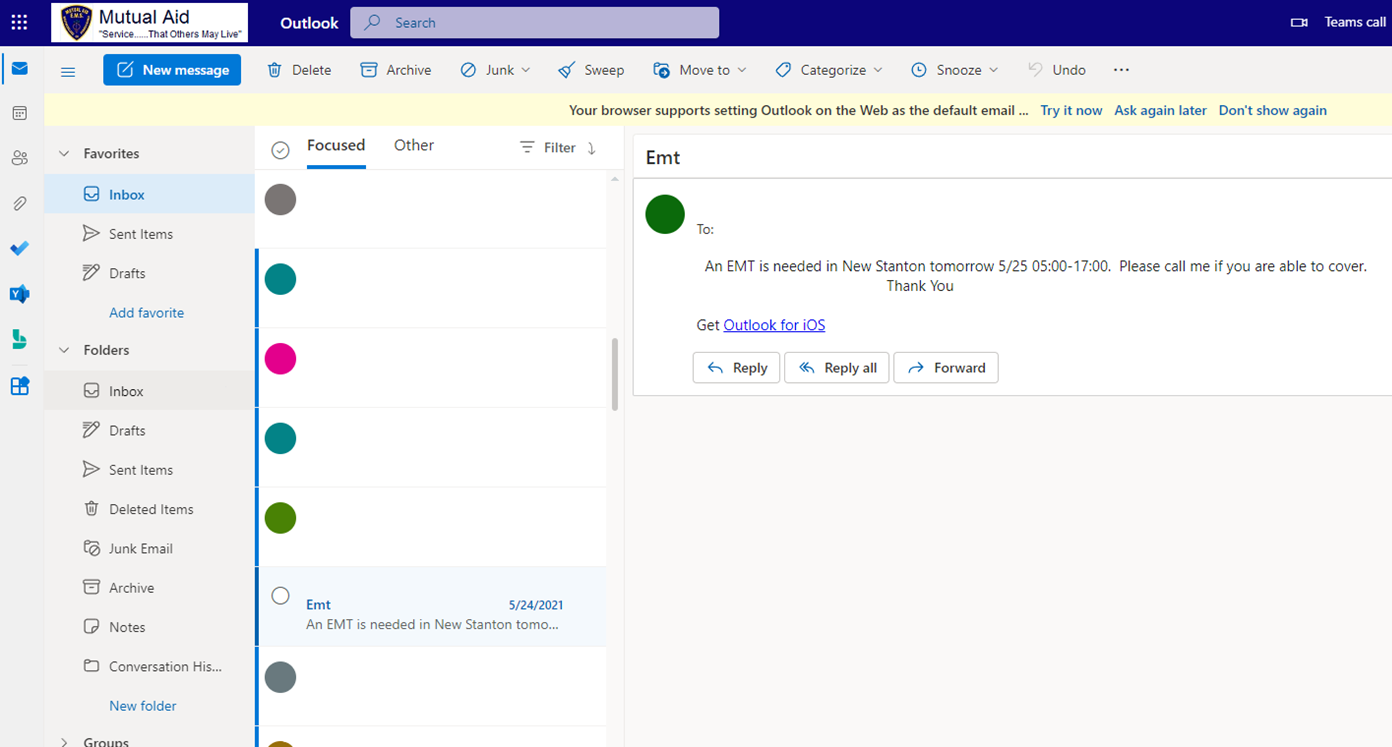Open Inbox under Folders

click(x=150, y=391)
